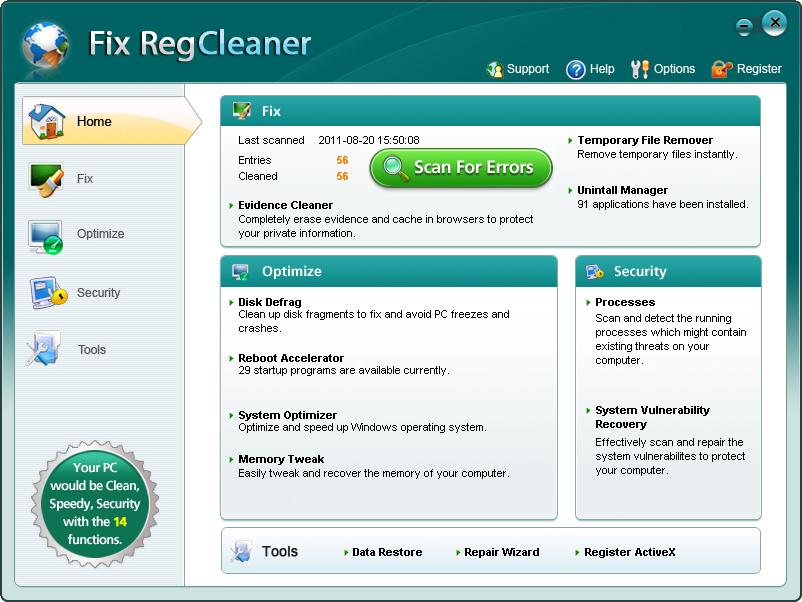Click the Options wrench icon
The height and width of the screenshot is (602, 802).
point(640,69)
